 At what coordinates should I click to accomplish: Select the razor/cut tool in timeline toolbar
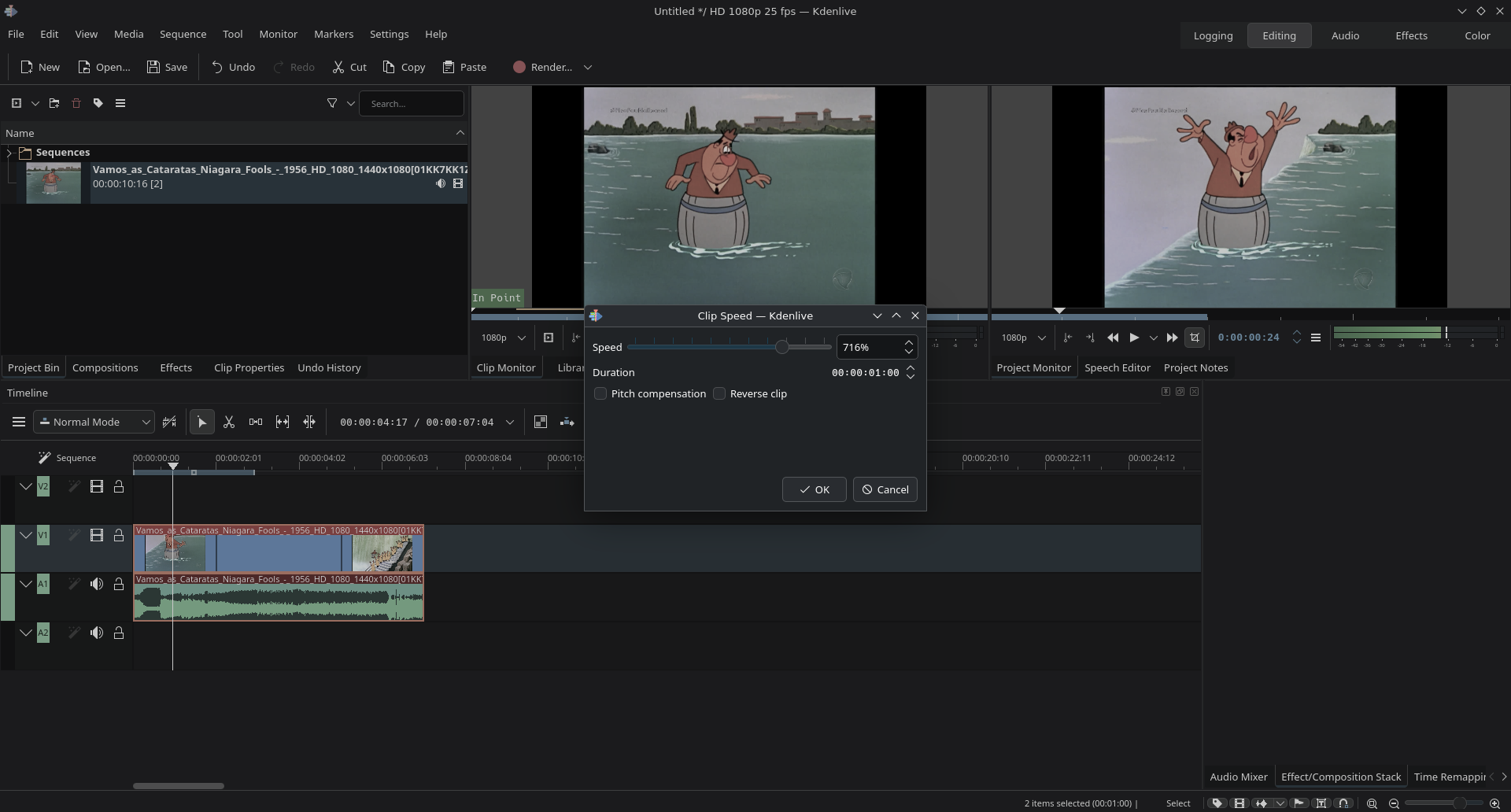click(x=229, y=422)
